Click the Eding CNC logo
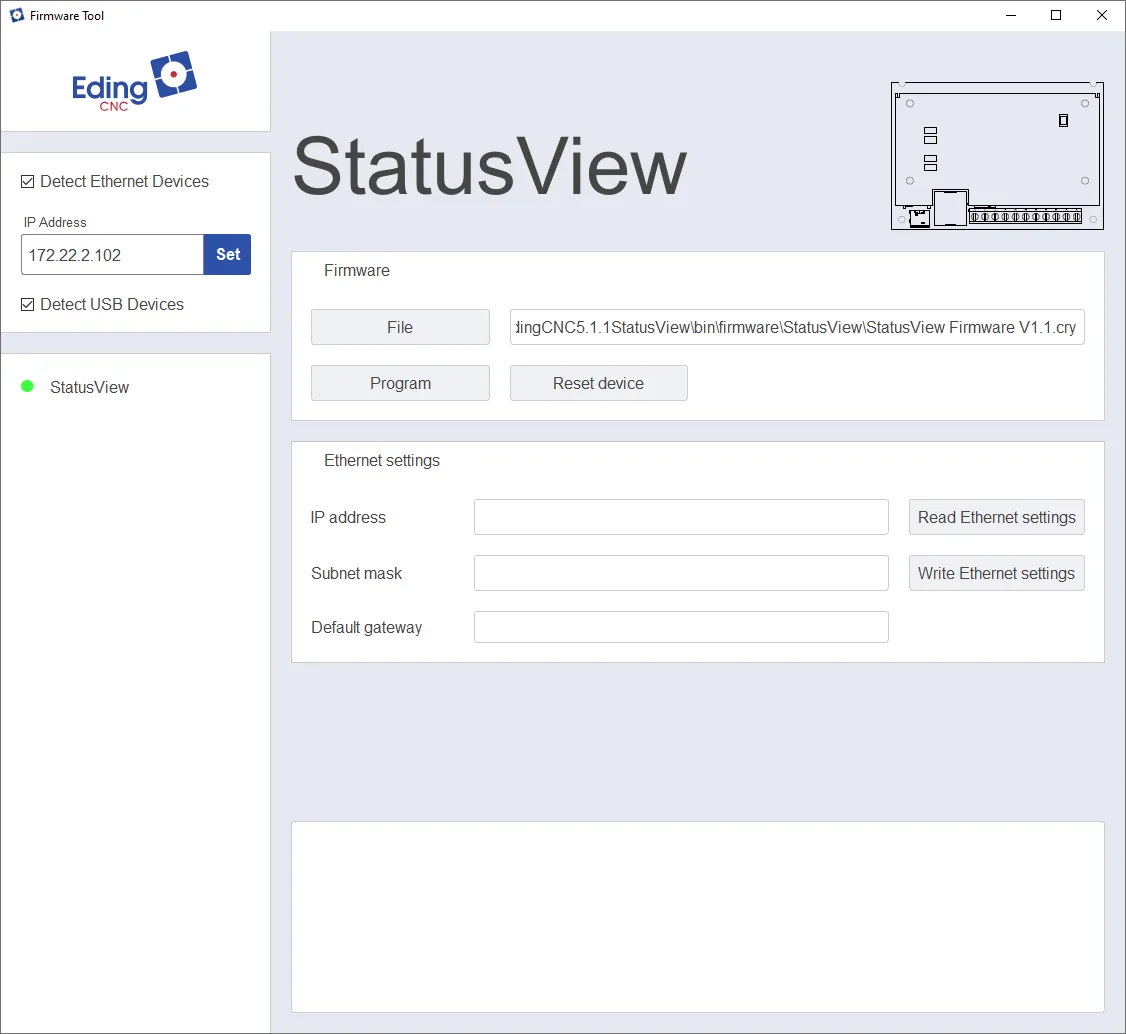 pos(134,81)
